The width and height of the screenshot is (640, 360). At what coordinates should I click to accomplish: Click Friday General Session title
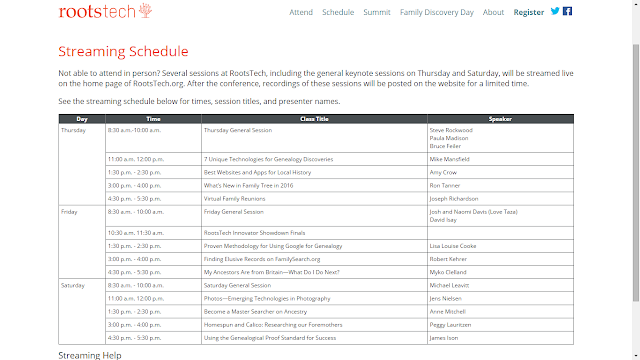[234, 212]
